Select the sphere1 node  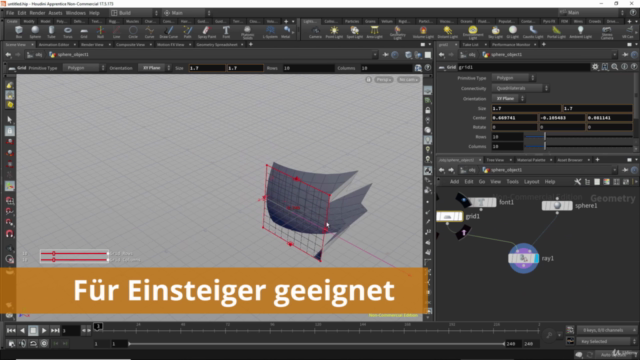pos(557,206)
